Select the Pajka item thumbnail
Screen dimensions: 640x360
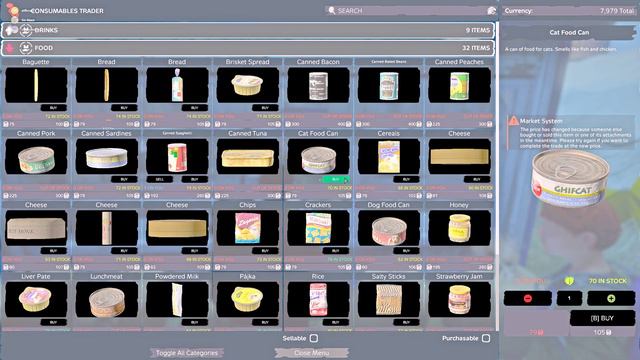(x=247, y=299)
